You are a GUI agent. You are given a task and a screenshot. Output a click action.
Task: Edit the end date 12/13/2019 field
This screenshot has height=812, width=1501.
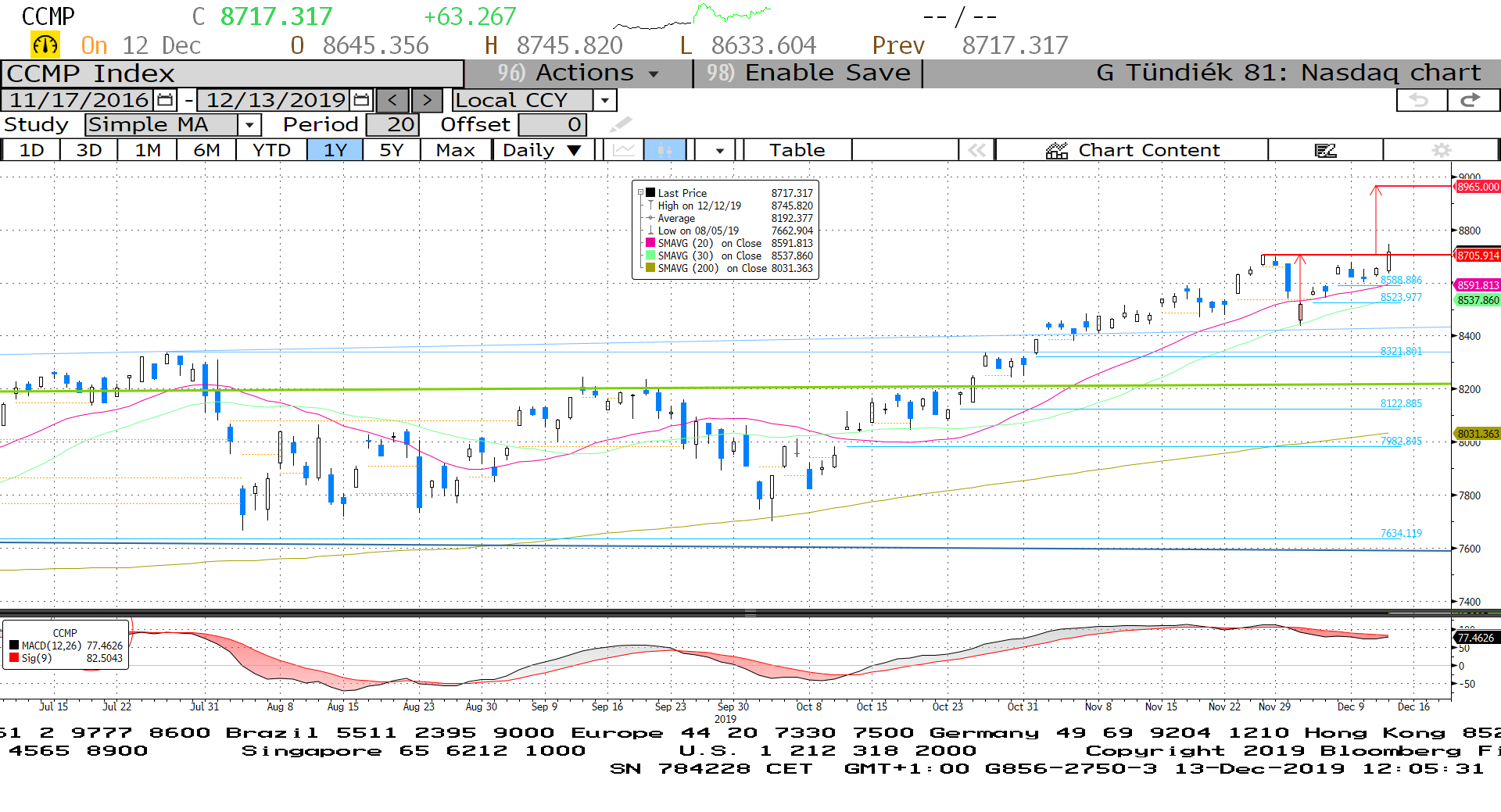coord(275,100)
